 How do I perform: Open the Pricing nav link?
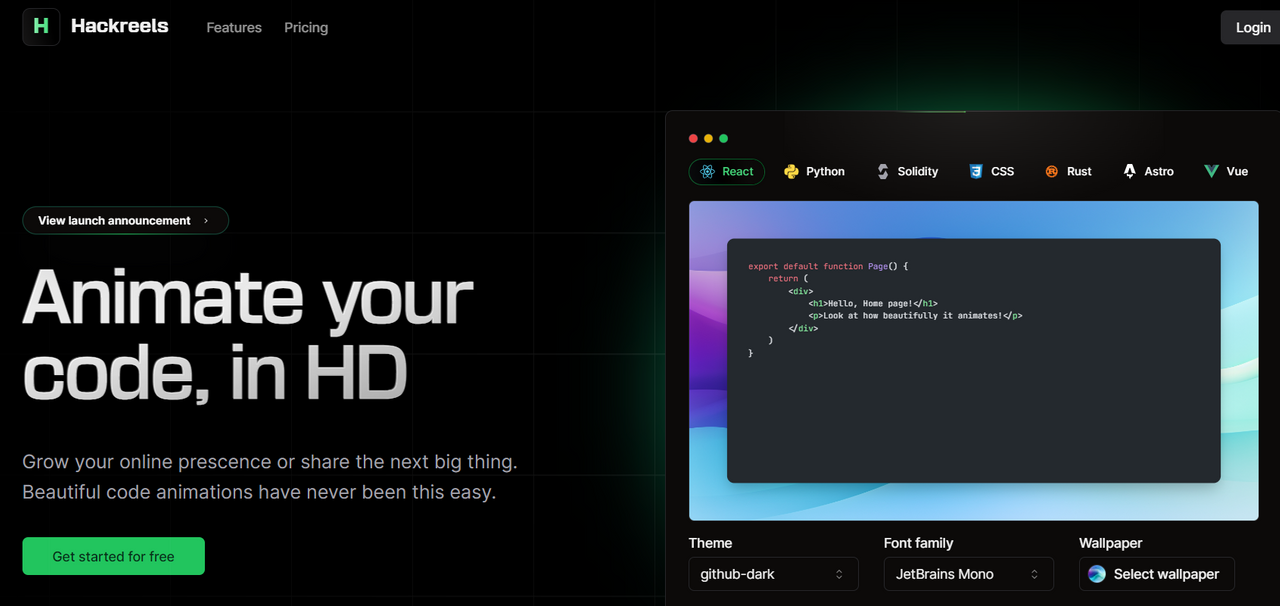tap(306, 27)
